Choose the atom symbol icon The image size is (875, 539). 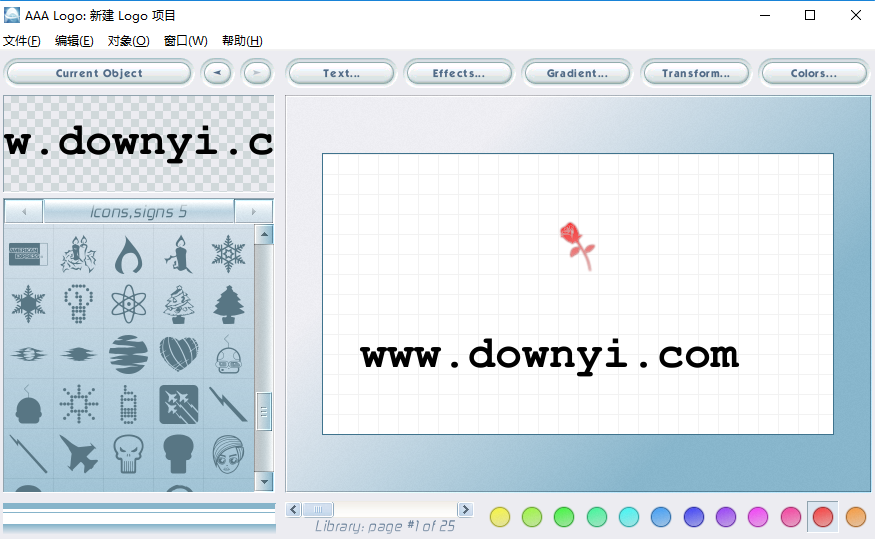[x=128, y=303]
